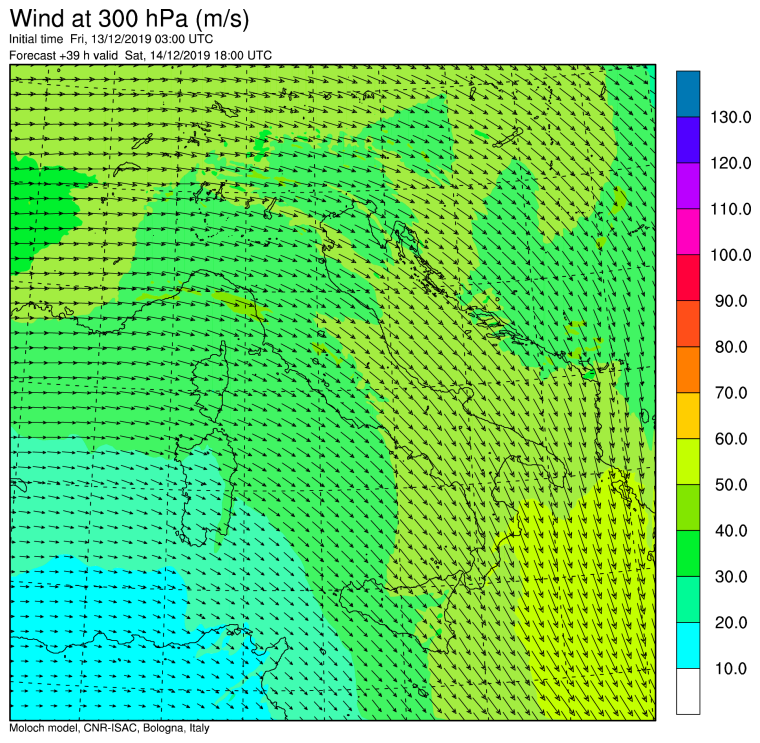Click the 90.0 colorbar label
Viewport: 760px width, 743px height.
[731, 301]
